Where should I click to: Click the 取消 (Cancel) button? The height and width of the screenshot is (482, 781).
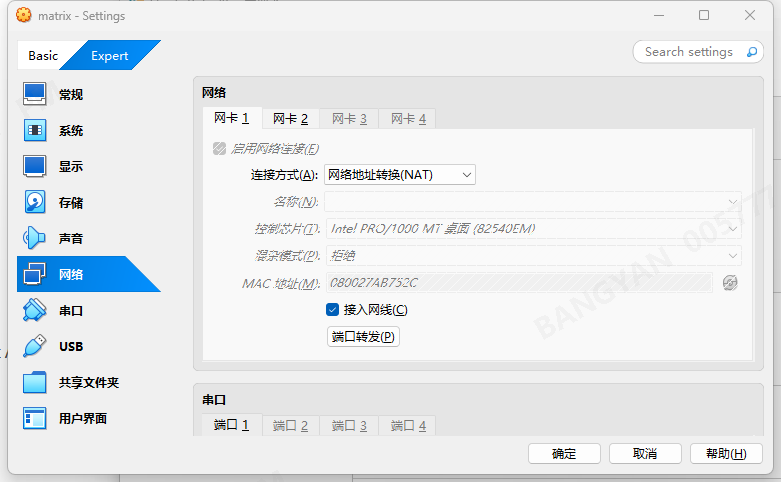[645, 454]
